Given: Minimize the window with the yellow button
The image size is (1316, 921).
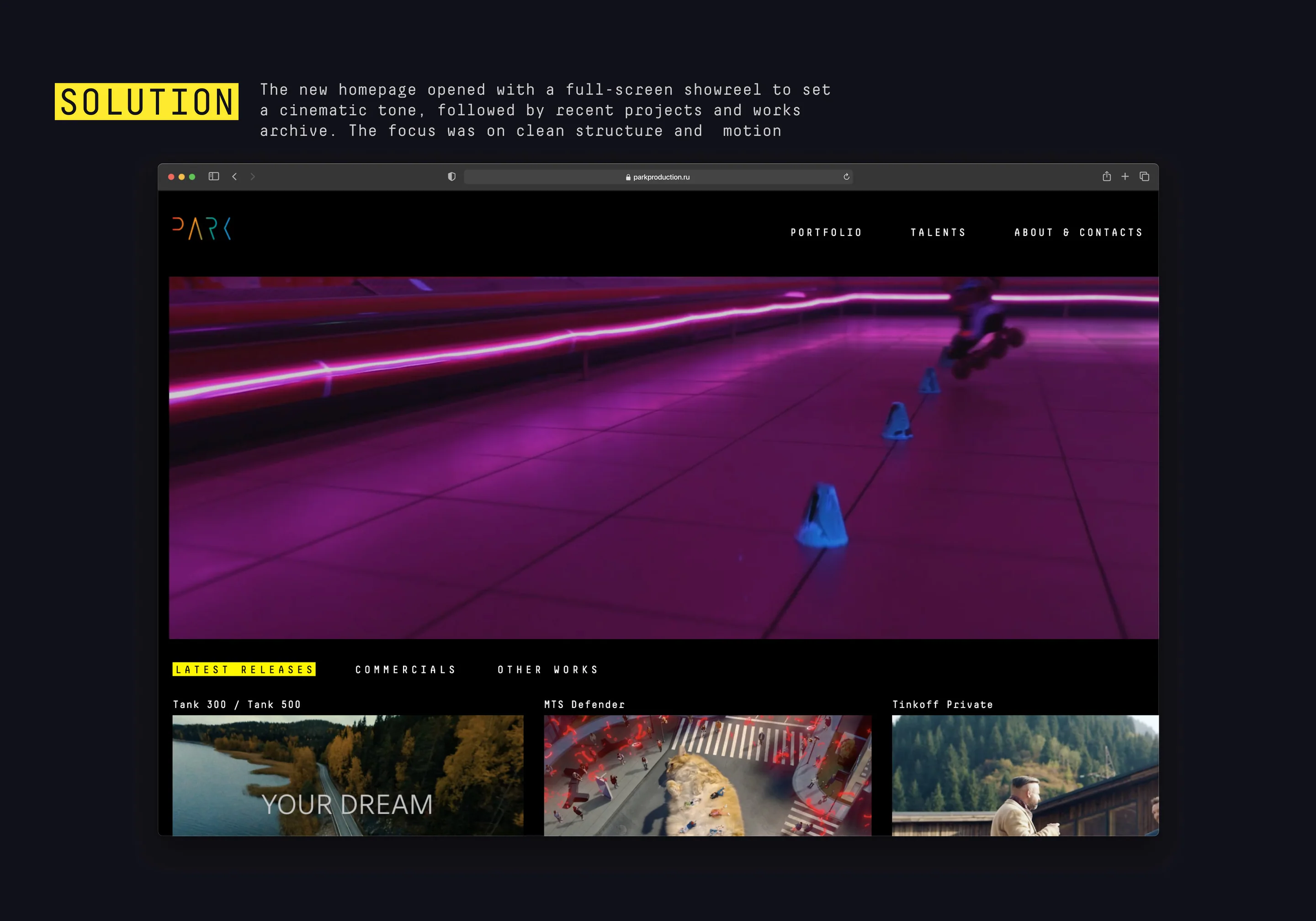Looking at the screenshot, I should [x=182, y=176].
